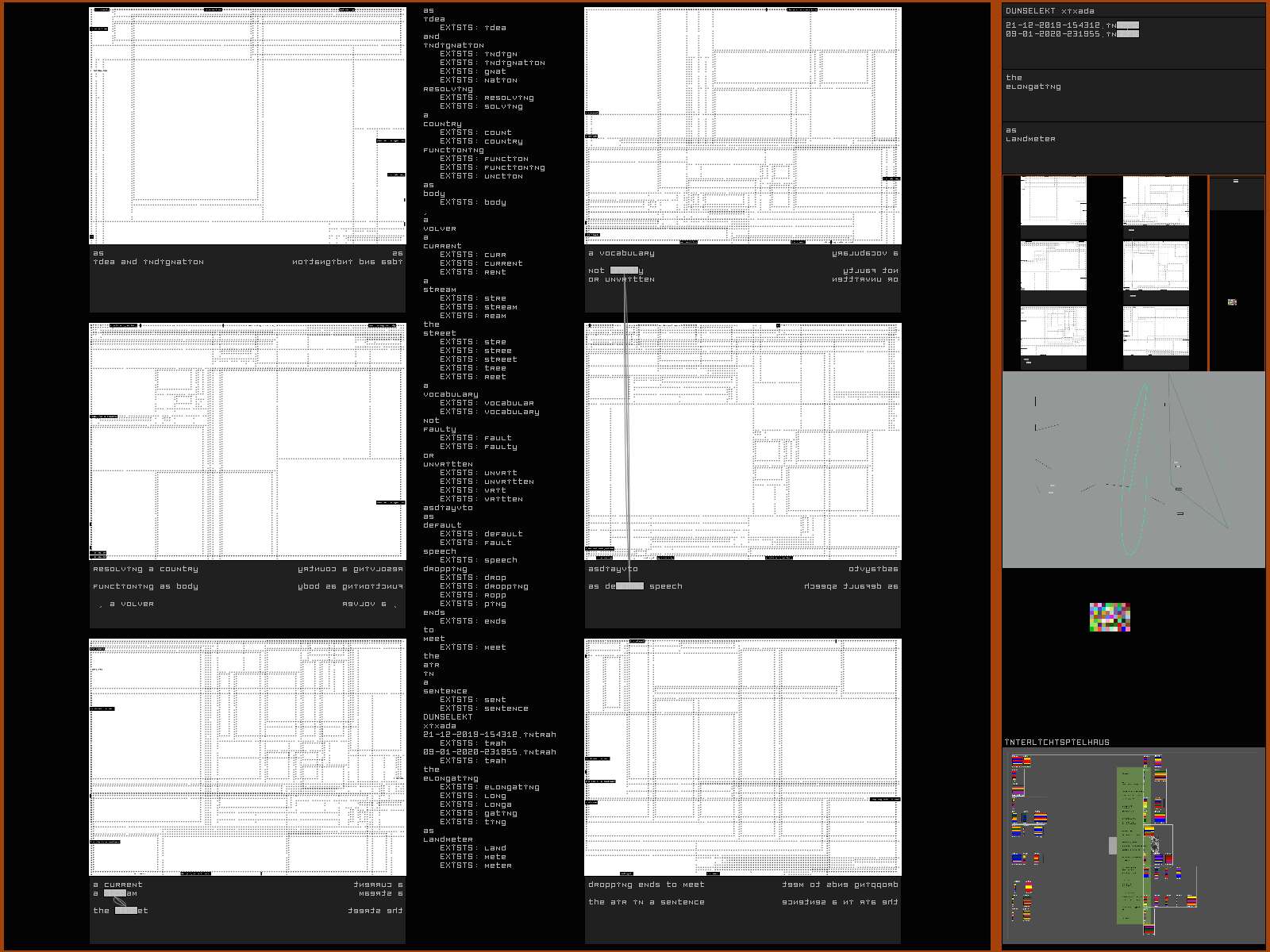This screenshot has width=1270, height=952.
Task: Click the light gray square beside green column
Action: (1113, 846)
